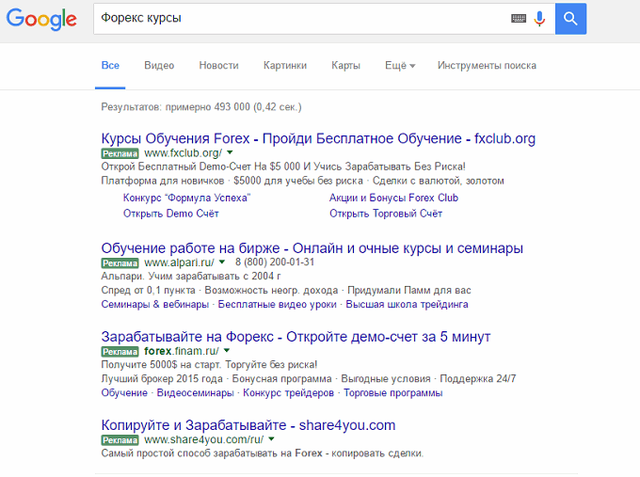Expand the 'Ещё' dropdown menu
The height and width of the screenshot is (477, 640).
coord(400,65)
